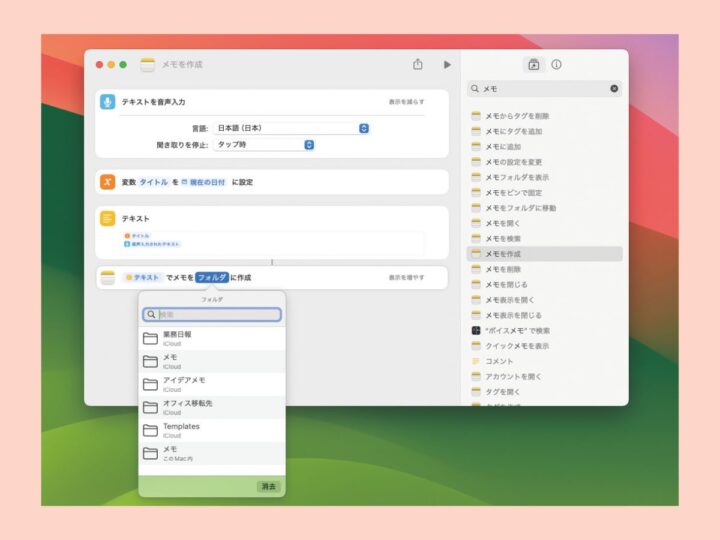
Task: Click the folder search field in the popover
Action: (x=212, y=315)
